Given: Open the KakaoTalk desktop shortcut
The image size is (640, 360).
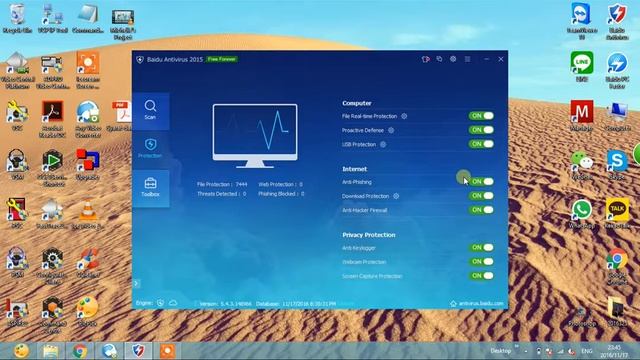Looking at the screenshot, I should 618,214.
